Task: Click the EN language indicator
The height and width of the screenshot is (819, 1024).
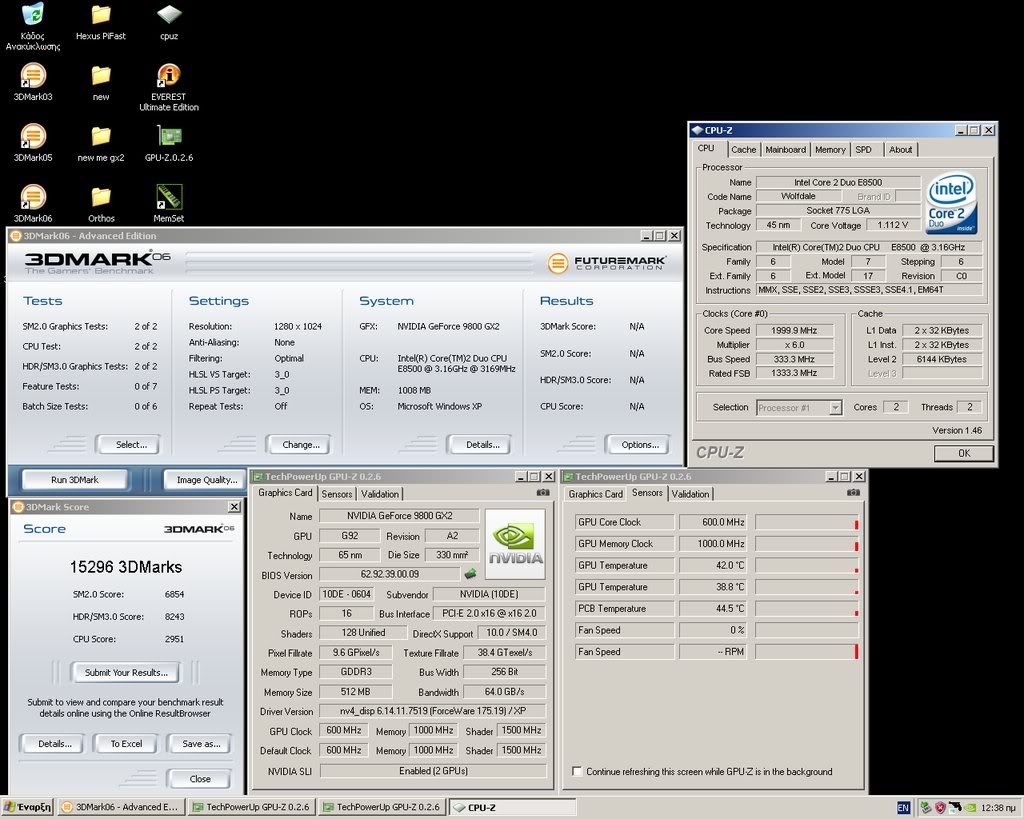Action: click(903, 808)
